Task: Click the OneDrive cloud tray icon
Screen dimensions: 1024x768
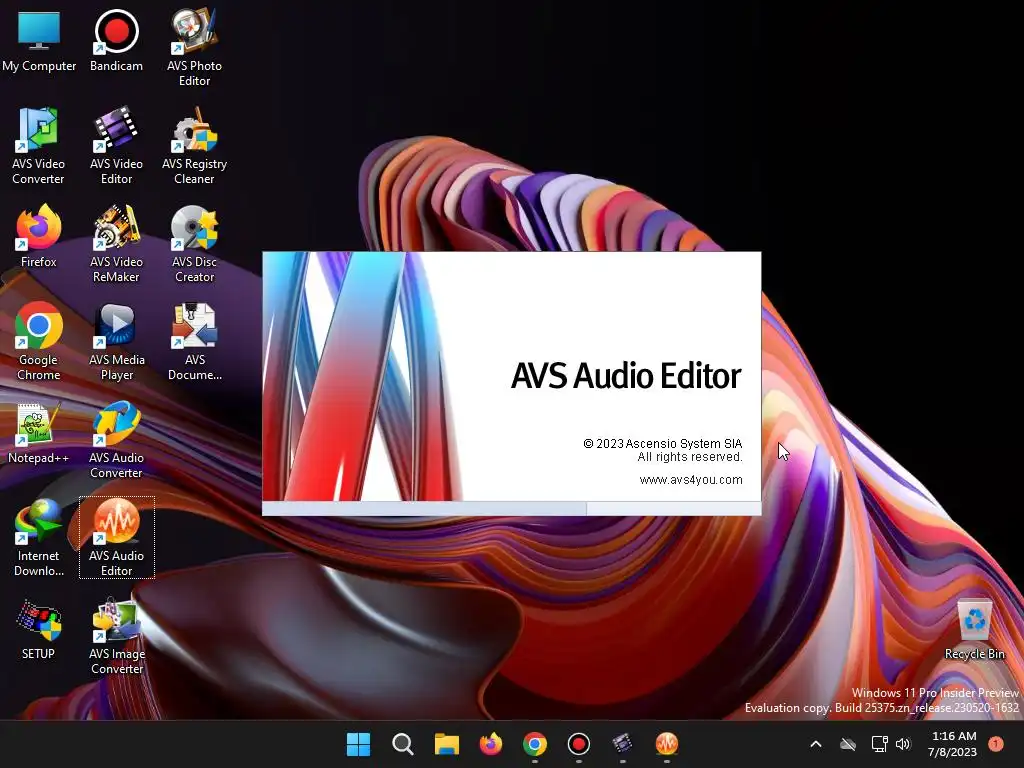Action: pos(848,744)
